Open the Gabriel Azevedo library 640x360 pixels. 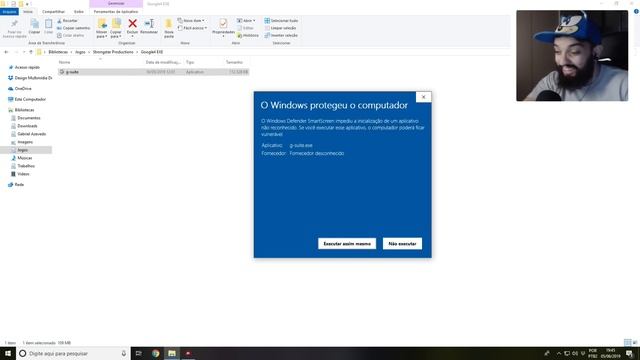pyautogui.click(x=29, y=134)
